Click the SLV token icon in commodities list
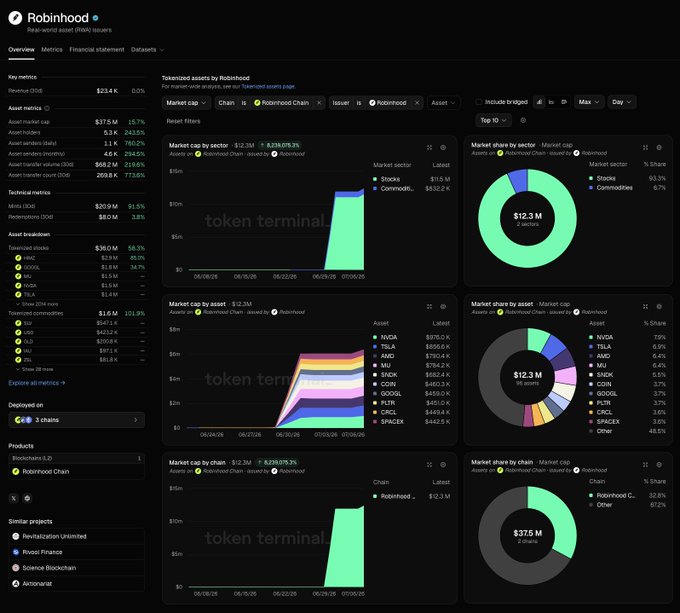Viewport: 680px width, 613px height. click(x=18, y=323)
